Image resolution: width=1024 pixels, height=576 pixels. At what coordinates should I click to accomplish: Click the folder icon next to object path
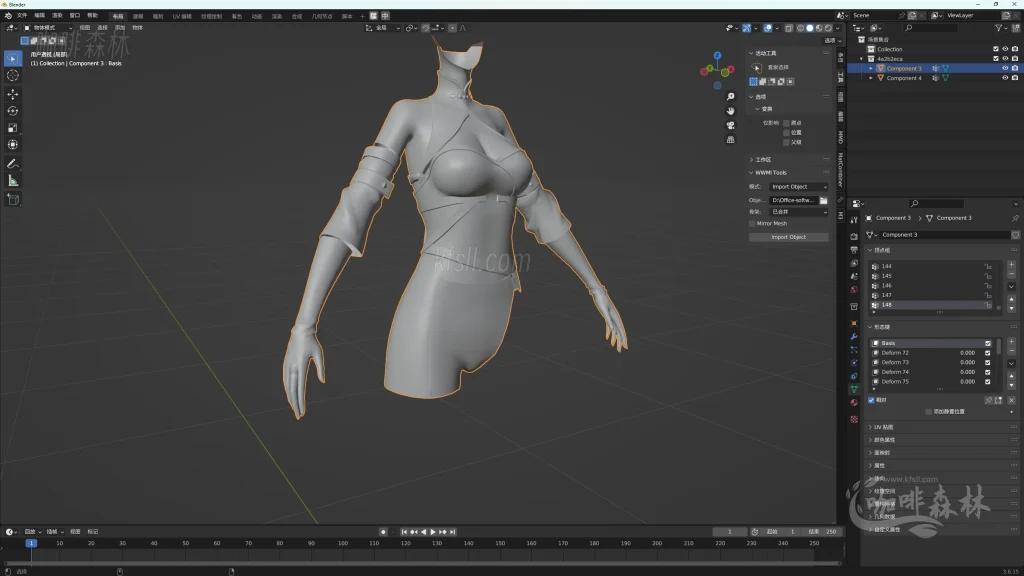pos(824,200)
